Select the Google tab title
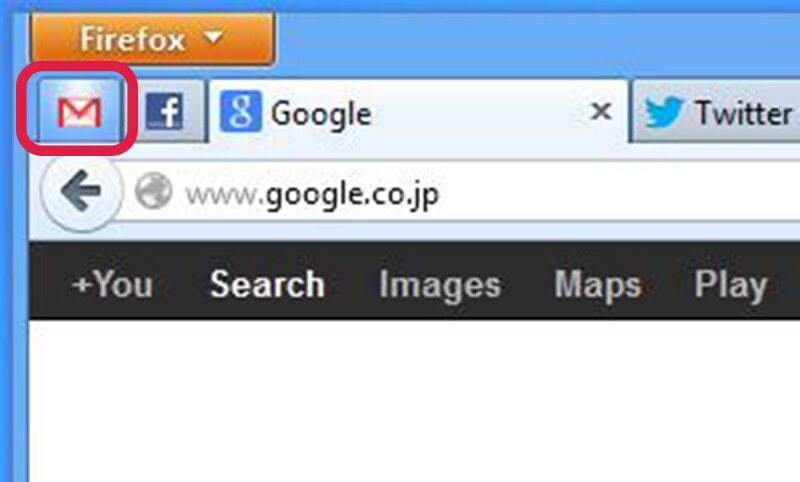Screen dimensions: 800x482 (321, 113)
